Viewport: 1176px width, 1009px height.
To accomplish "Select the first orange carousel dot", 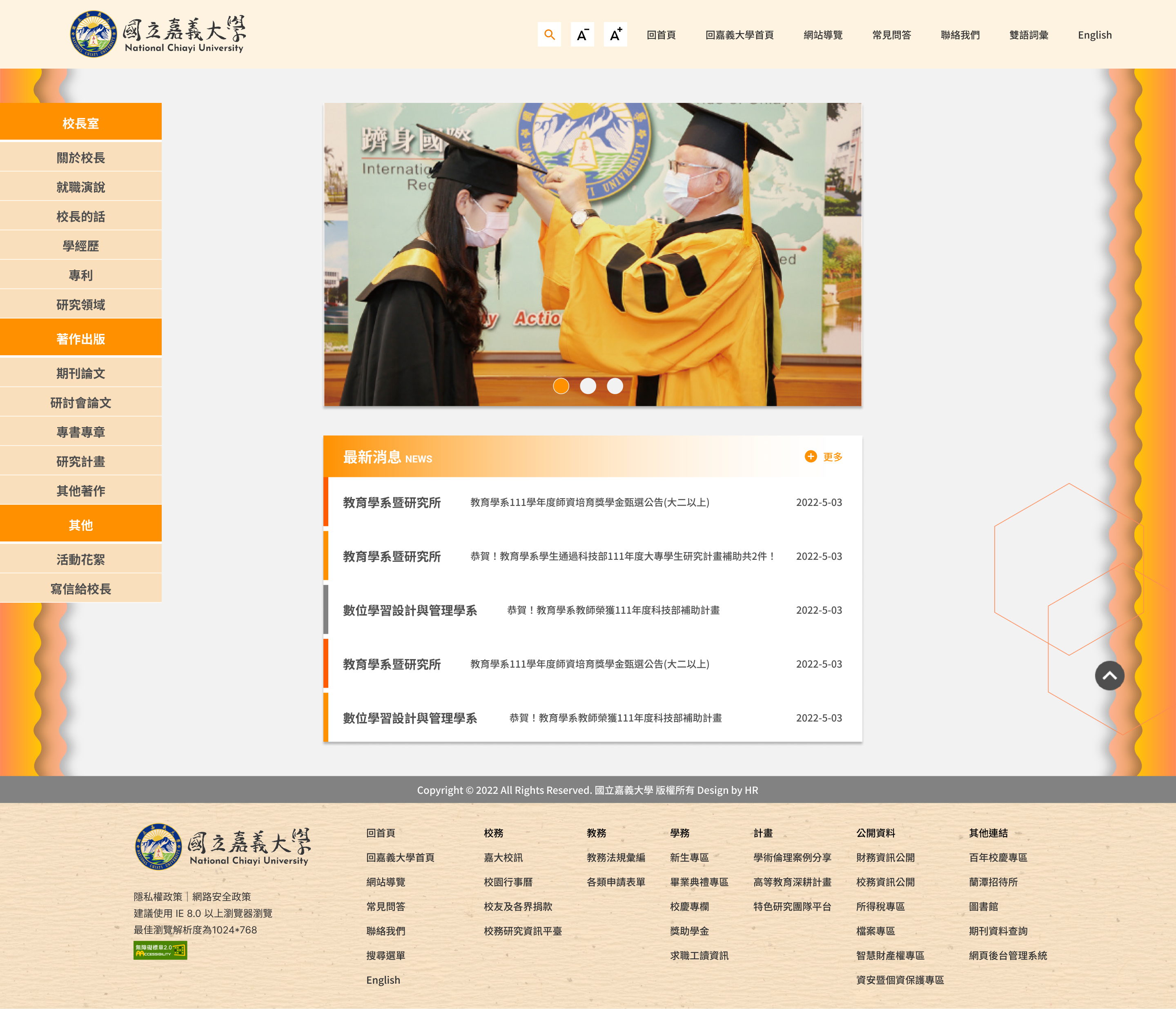I will point(561,386).
